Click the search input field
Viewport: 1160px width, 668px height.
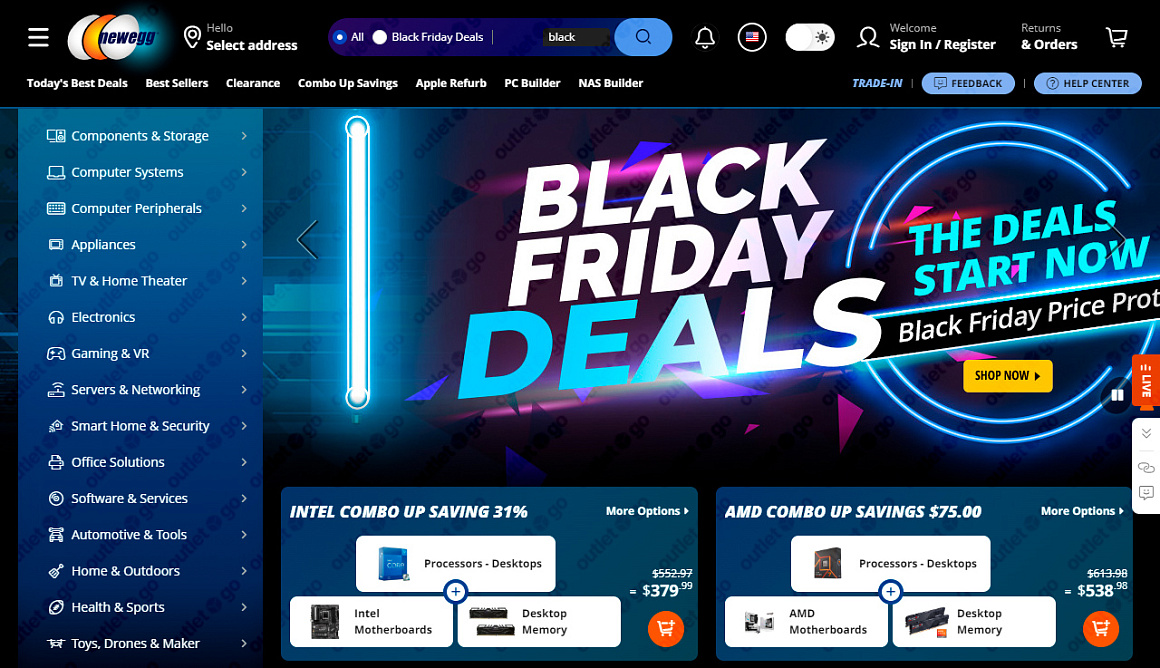[x=577, y=37]
